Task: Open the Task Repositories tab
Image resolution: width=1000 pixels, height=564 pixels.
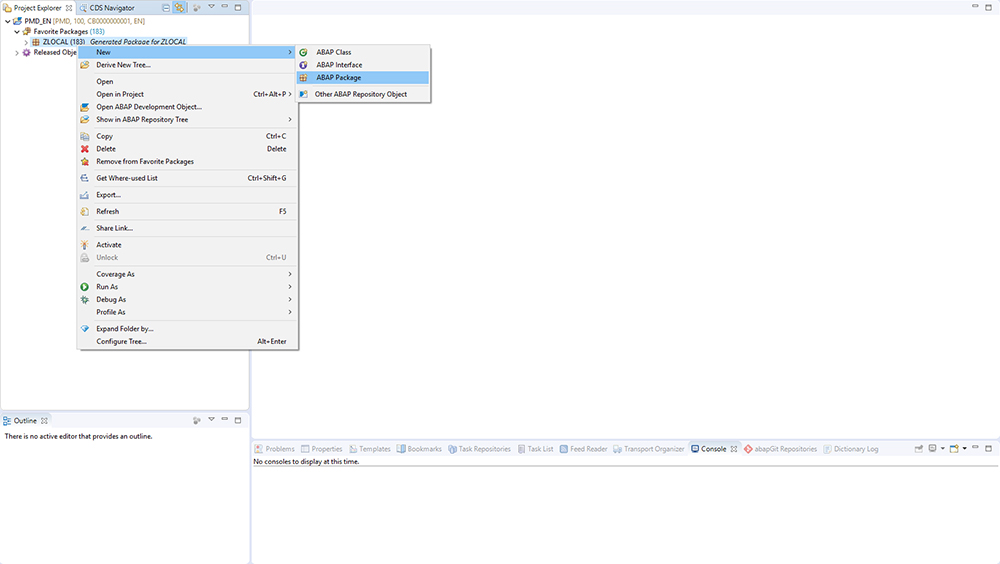Action: tap(480, 449)
